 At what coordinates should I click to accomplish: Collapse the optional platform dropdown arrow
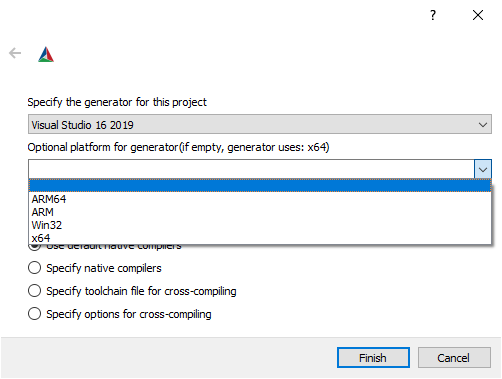point(483,169)
